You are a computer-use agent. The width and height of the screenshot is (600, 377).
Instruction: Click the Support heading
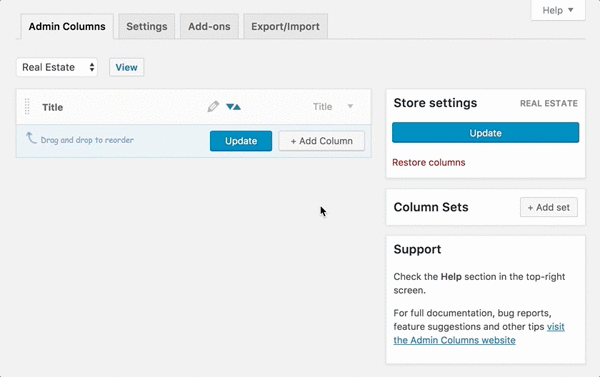[x=417, y=250]
